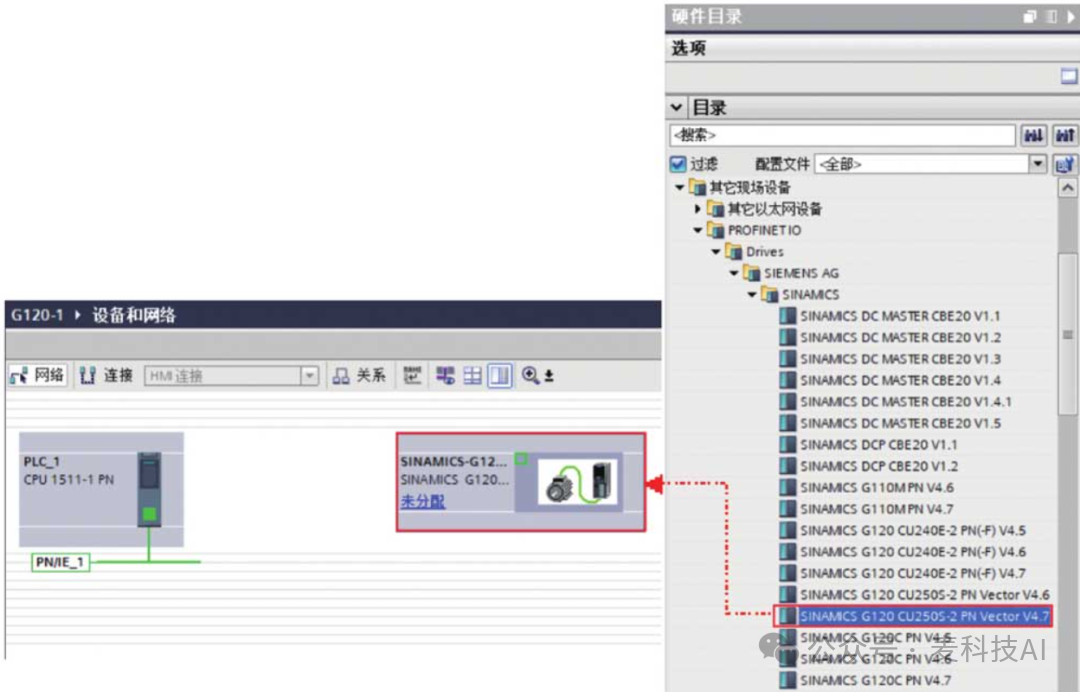Click the catalog scrollbar up arrow
The height and width of the screenshot is (692, 1080).
point(1067,187)
